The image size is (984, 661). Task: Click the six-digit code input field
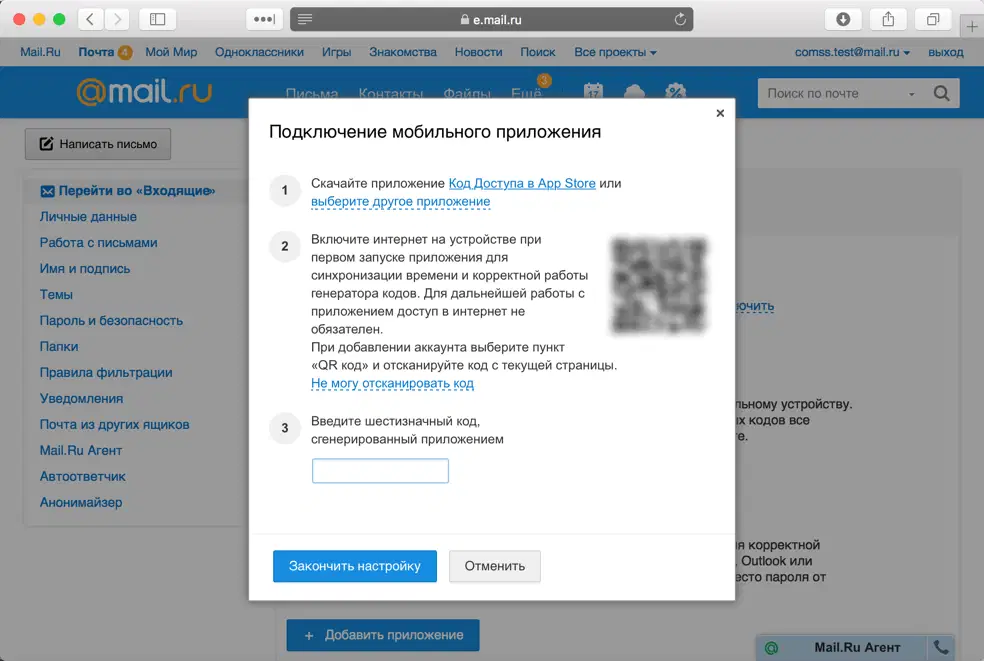pos(380,470)
